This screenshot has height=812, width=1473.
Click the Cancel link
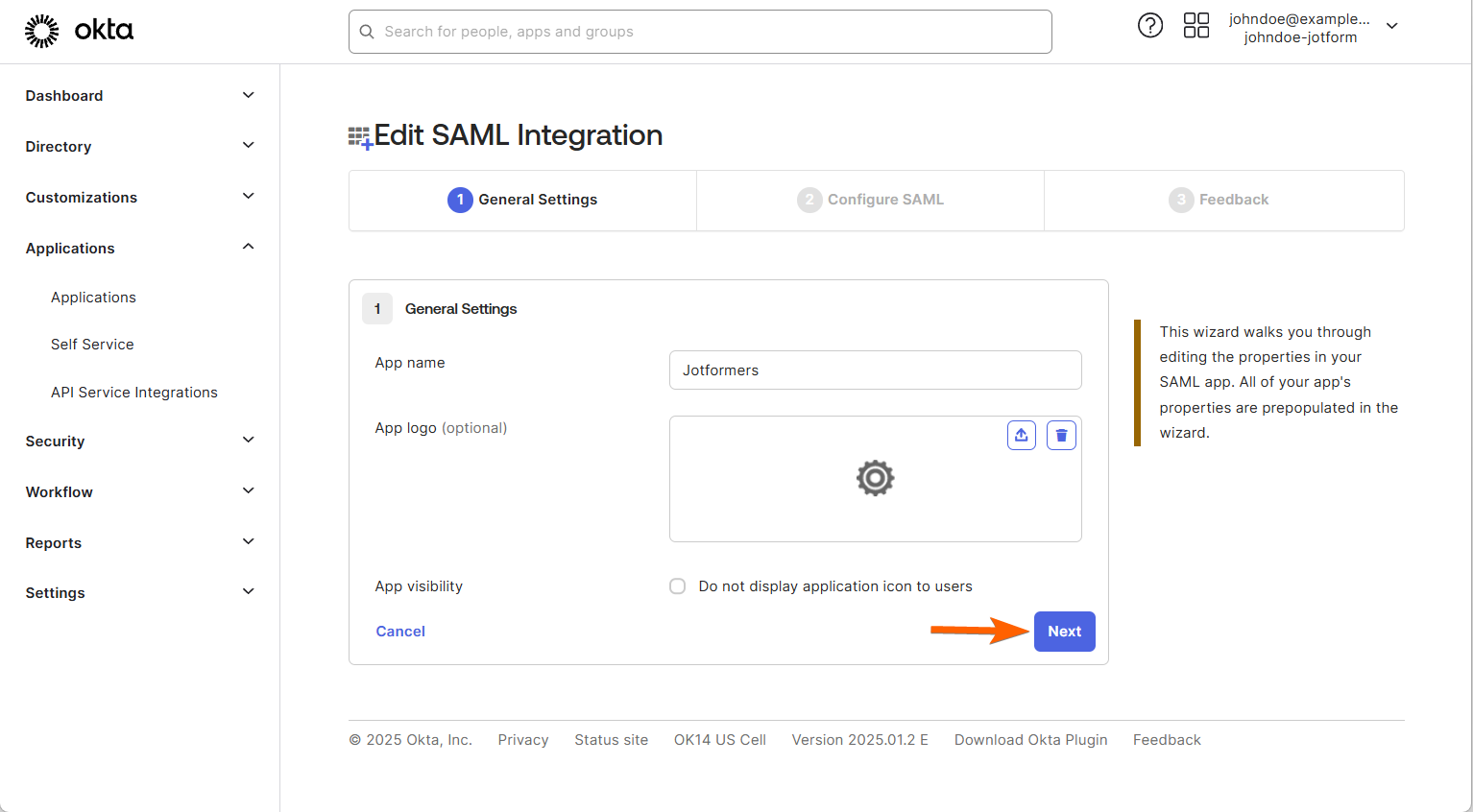point(400,632)
